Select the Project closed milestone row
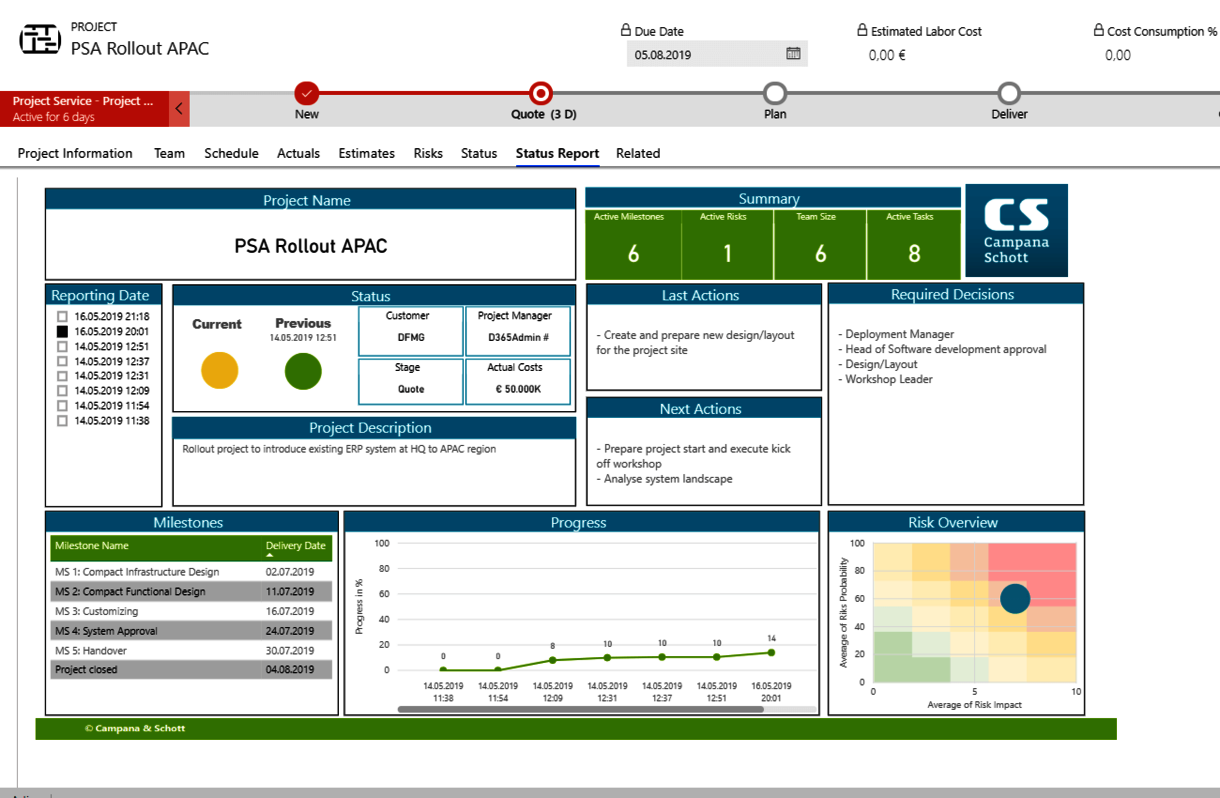The width and height of the screenshot is (1220, 798). pyautogui.click(x=191, y=670)
